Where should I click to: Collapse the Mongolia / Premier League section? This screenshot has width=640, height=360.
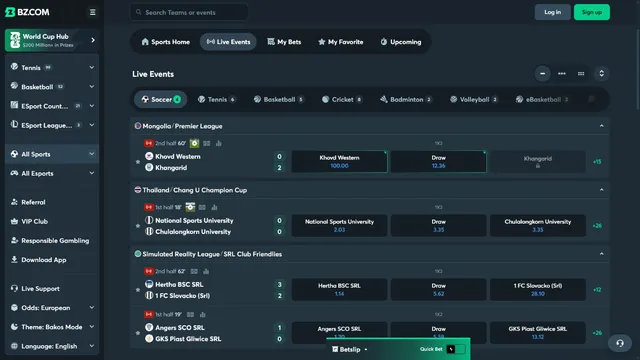[x=601, y=126]
